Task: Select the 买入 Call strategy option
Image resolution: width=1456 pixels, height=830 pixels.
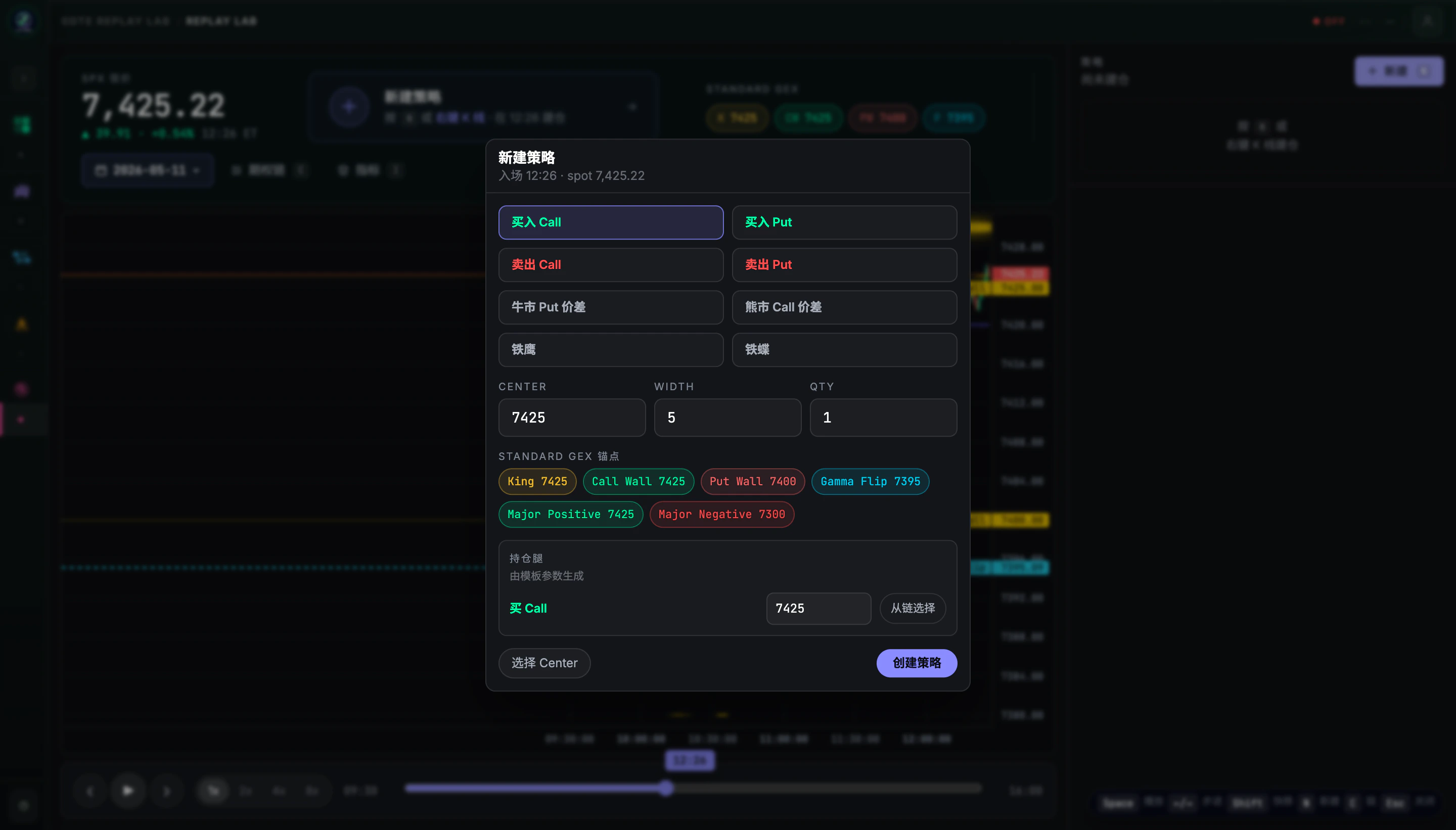Action: 611,222
